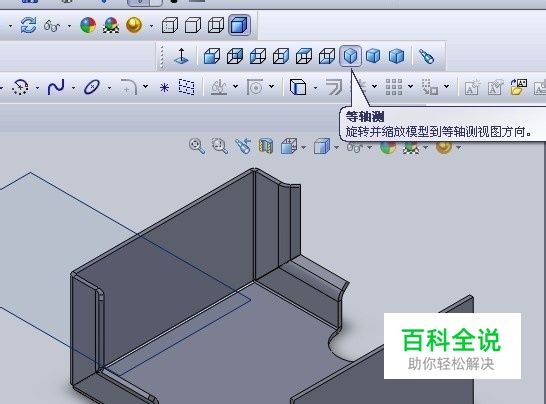The image size is (546, 404).
Task: Click the Display Style cube in the heads-up toolbar
Action: [x=322, y=146]
